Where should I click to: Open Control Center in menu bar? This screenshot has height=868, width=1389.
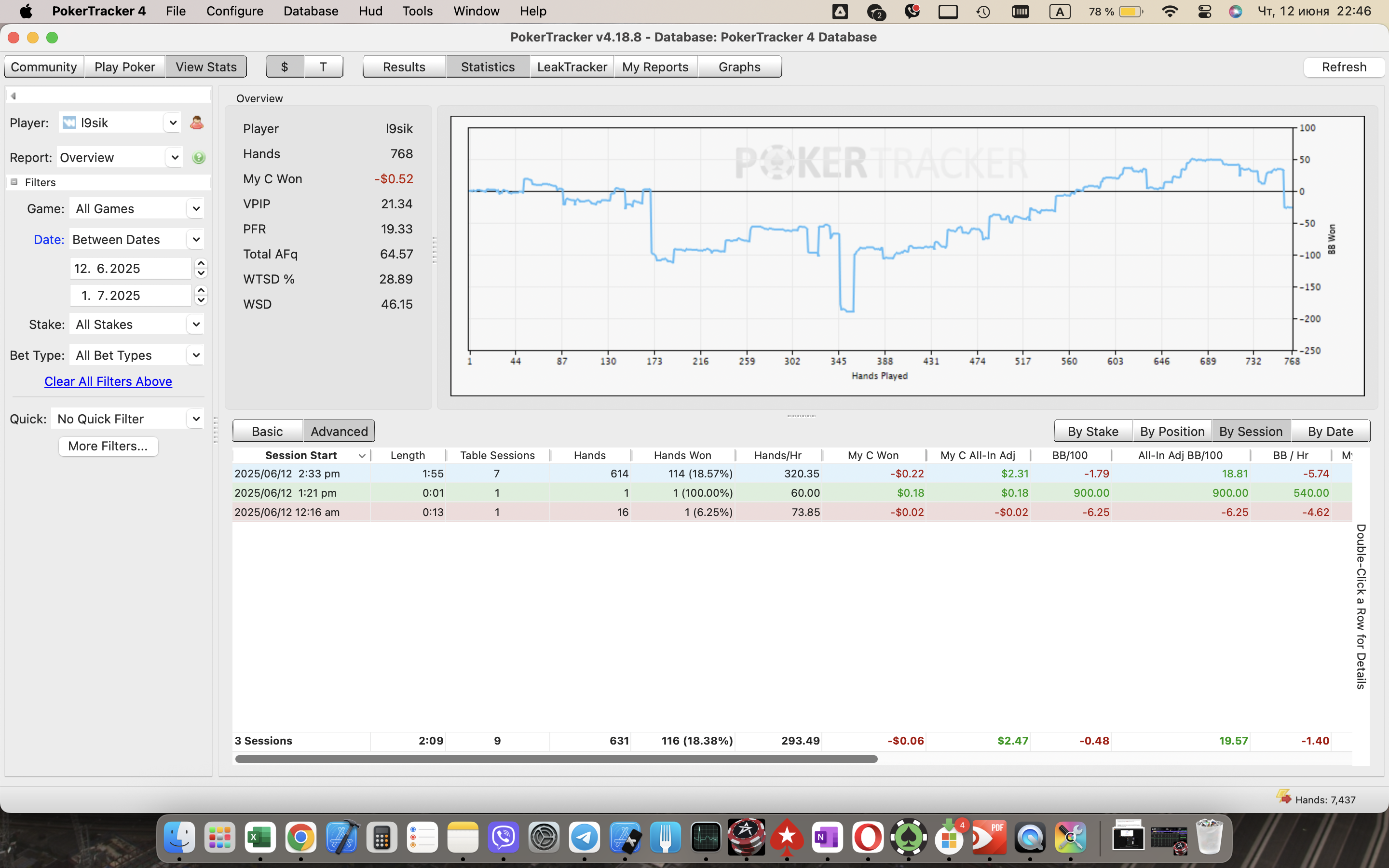tap(1204, 11)
